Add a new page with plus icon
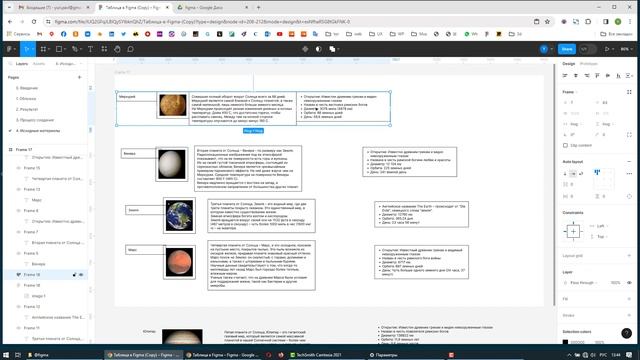Viewport: 640px width, 360px height. click(x=80, y=77)
